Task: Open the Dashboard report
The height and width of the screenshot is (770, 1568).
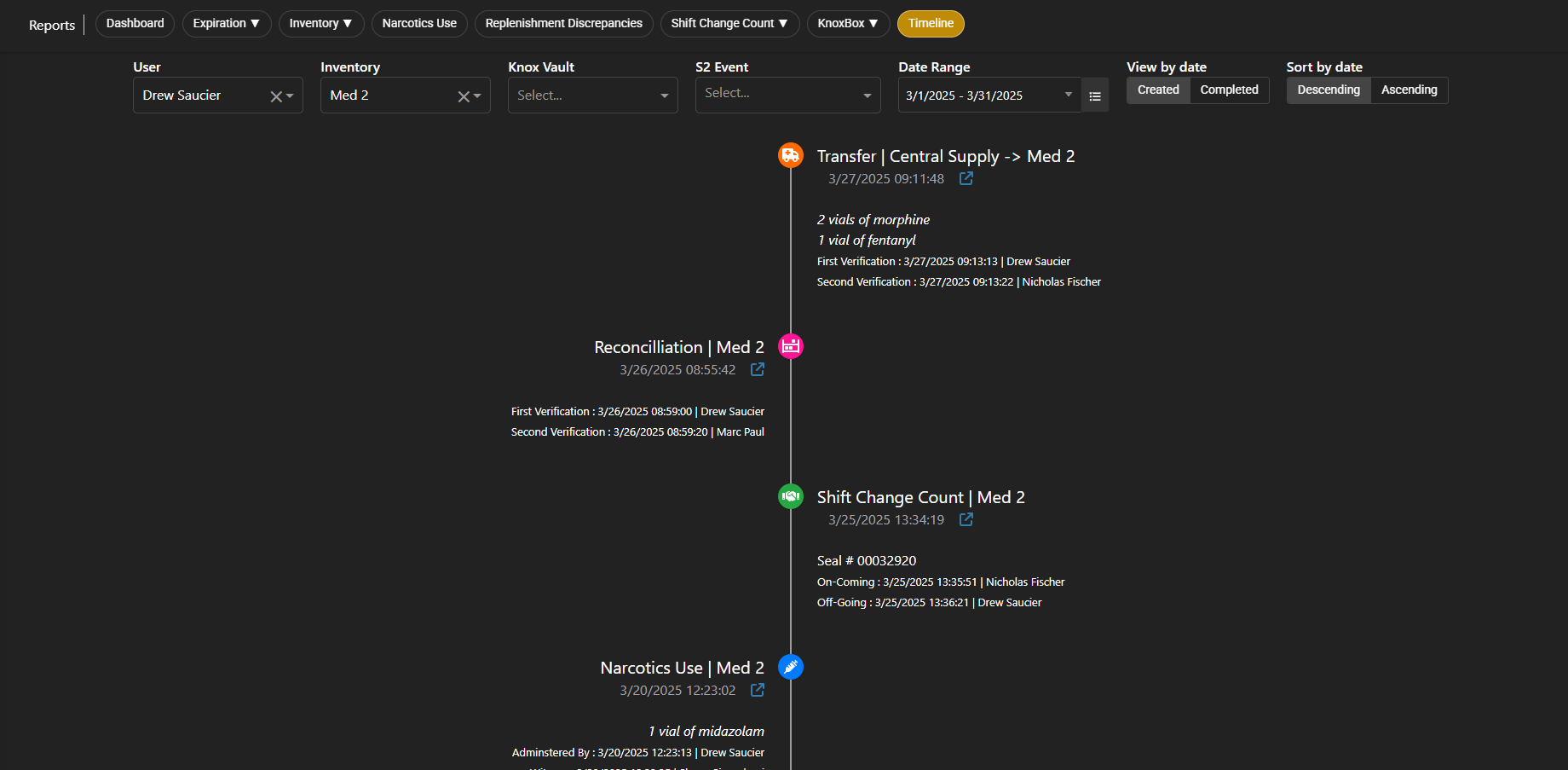Action: pyautogui.click(x=135, y=23)
